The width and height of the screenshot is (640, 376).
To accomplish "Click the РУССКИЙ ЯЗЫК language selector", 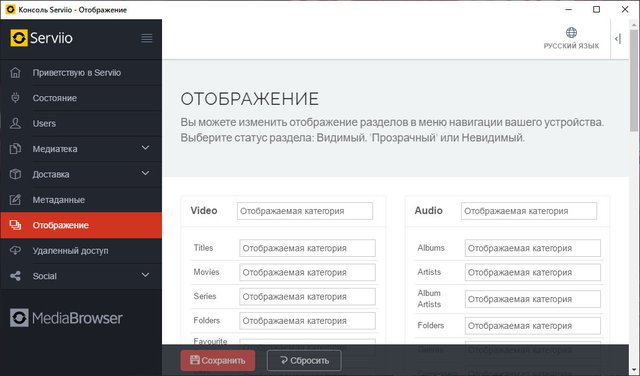I will coord(571,39).
